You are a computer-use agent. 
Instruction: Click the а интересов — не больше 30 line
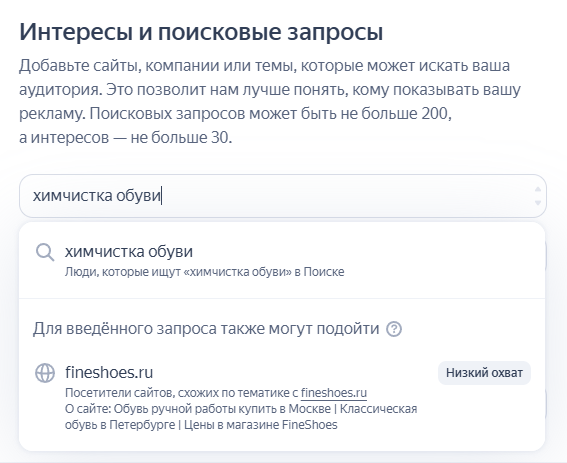pos(125,137)
